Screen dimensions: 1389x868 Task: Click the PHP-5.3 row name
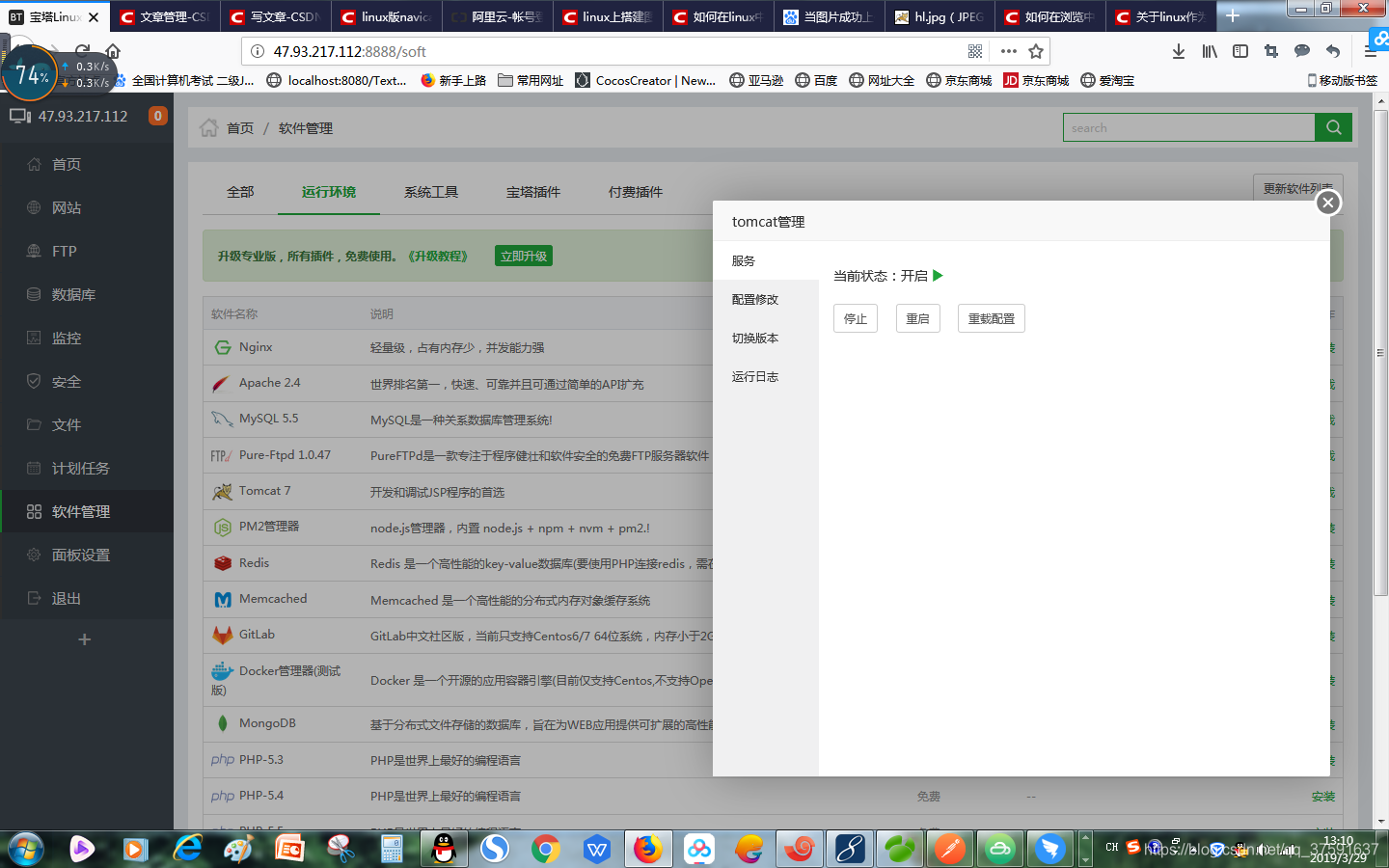(261, 760)
